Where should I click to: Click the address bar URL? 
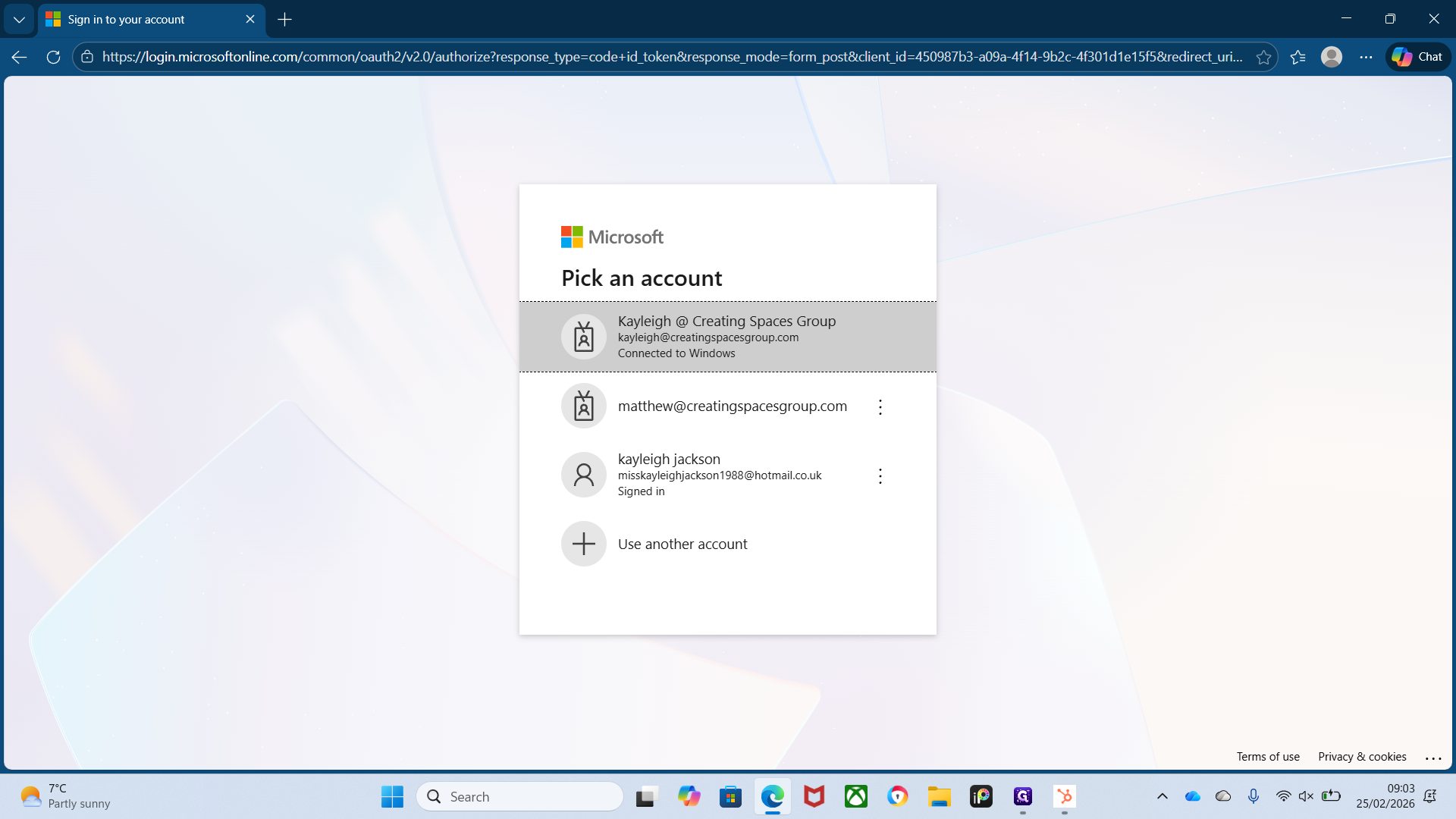672,57
